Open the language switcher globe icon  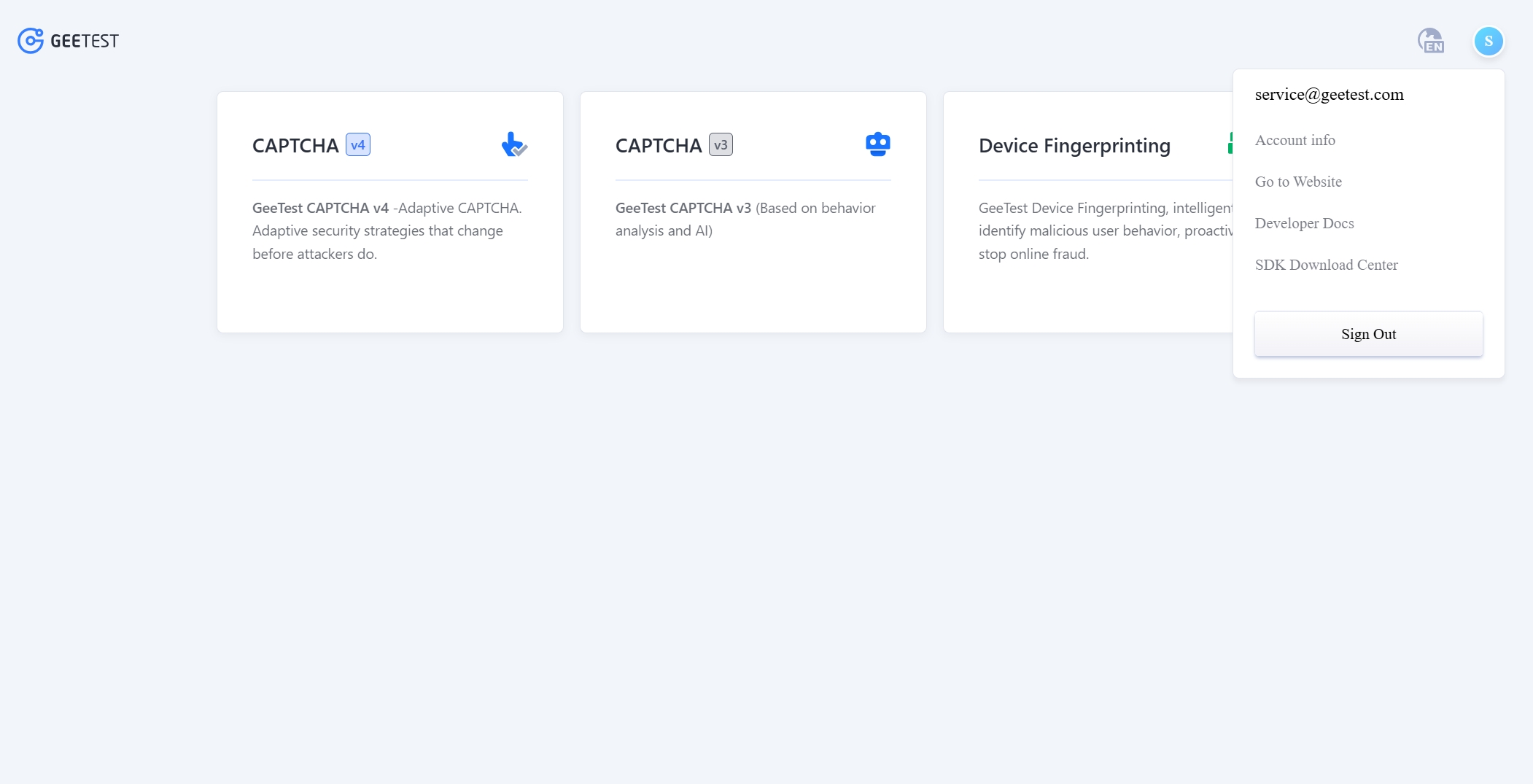coord(1430,41)
